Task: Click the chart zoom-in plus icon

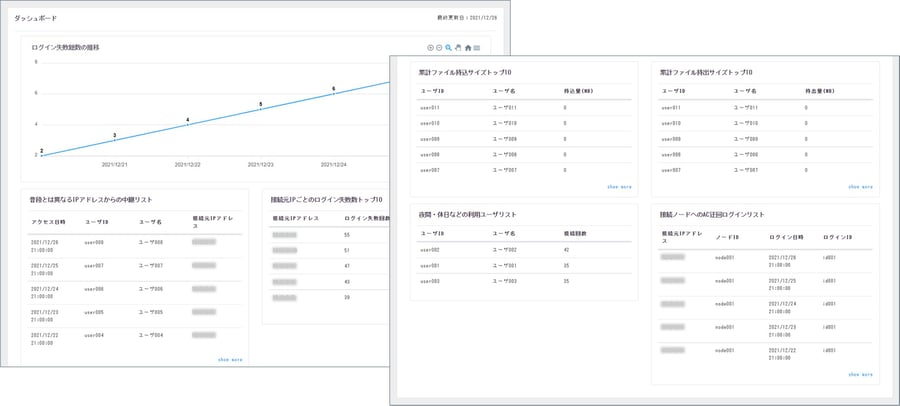Action: 430,48
